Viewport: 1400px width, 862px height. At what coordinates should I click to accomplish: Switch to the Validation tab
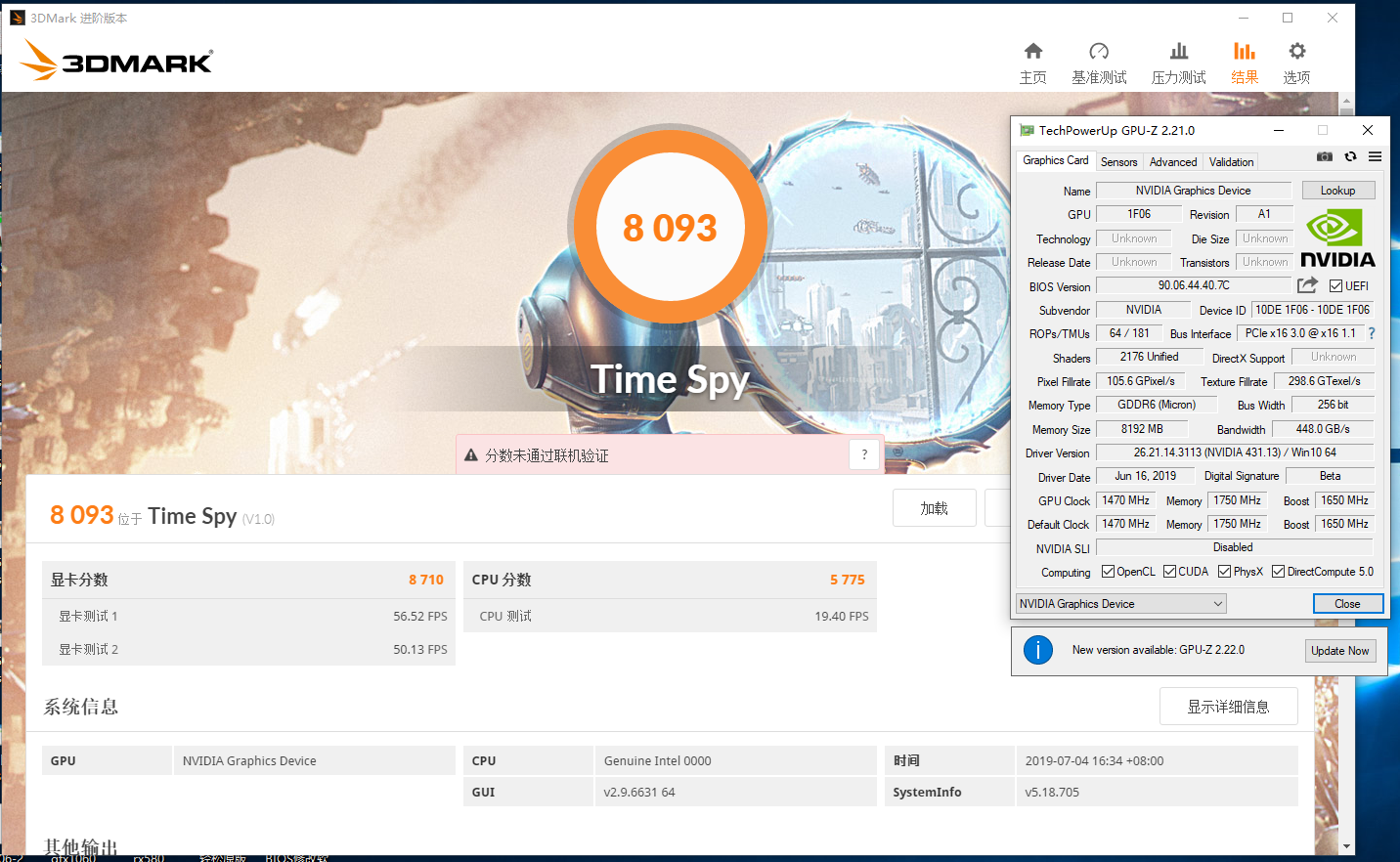coord(1231,162)
